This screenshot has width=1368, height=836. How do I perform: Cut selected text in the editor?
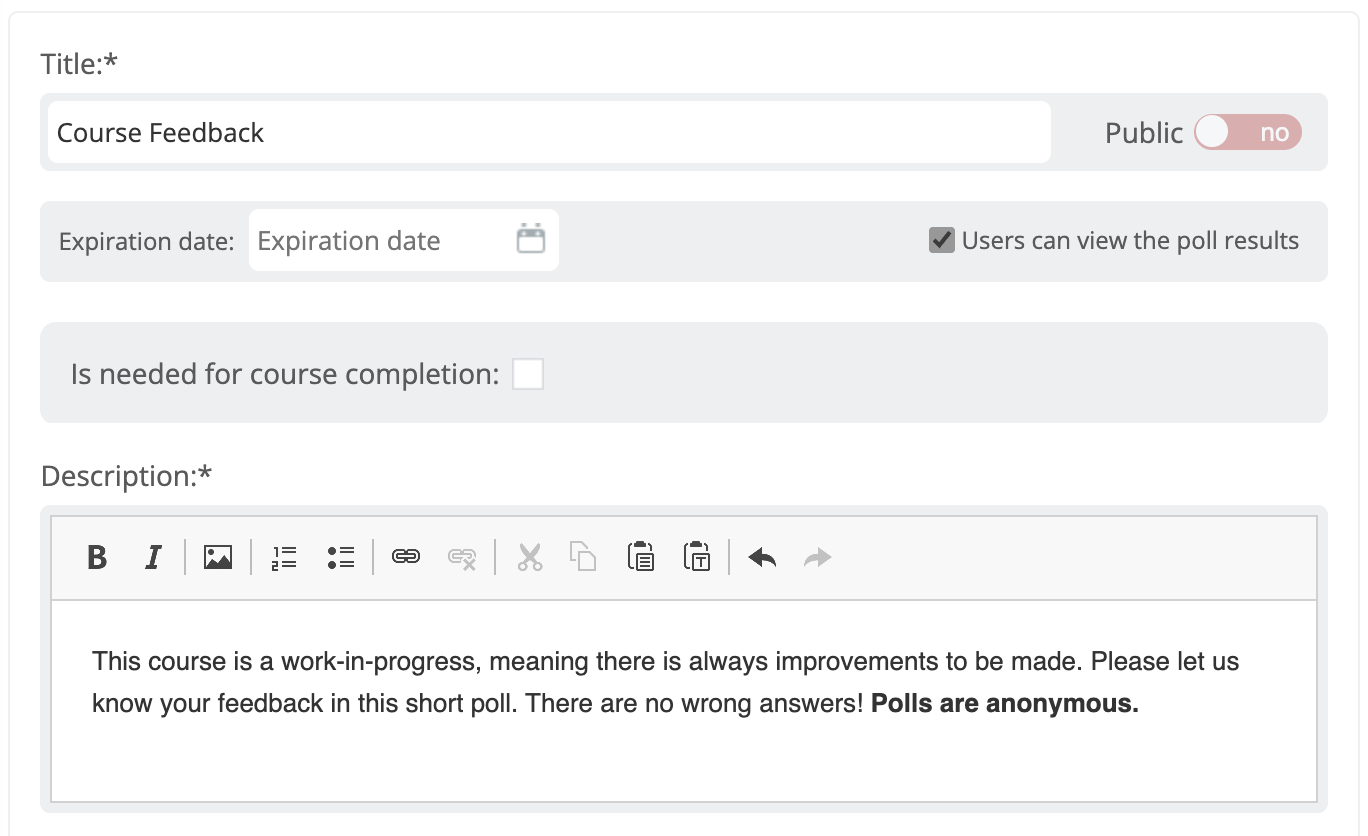(529, 557)
